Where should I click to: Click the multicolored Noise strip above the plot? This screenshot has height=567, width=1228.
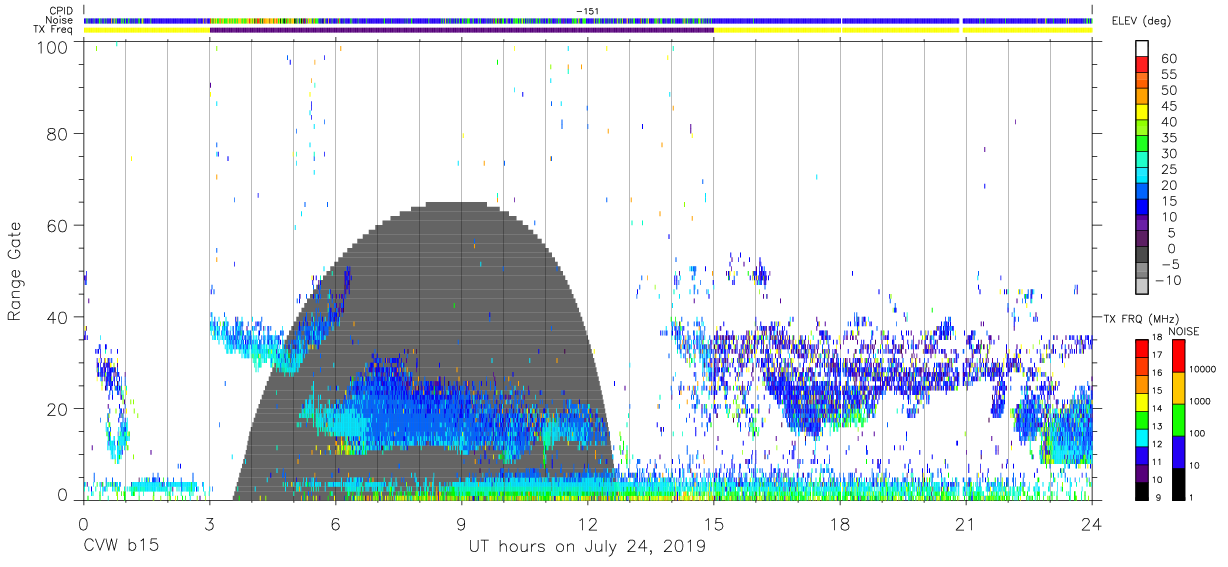tap(588, 20)
